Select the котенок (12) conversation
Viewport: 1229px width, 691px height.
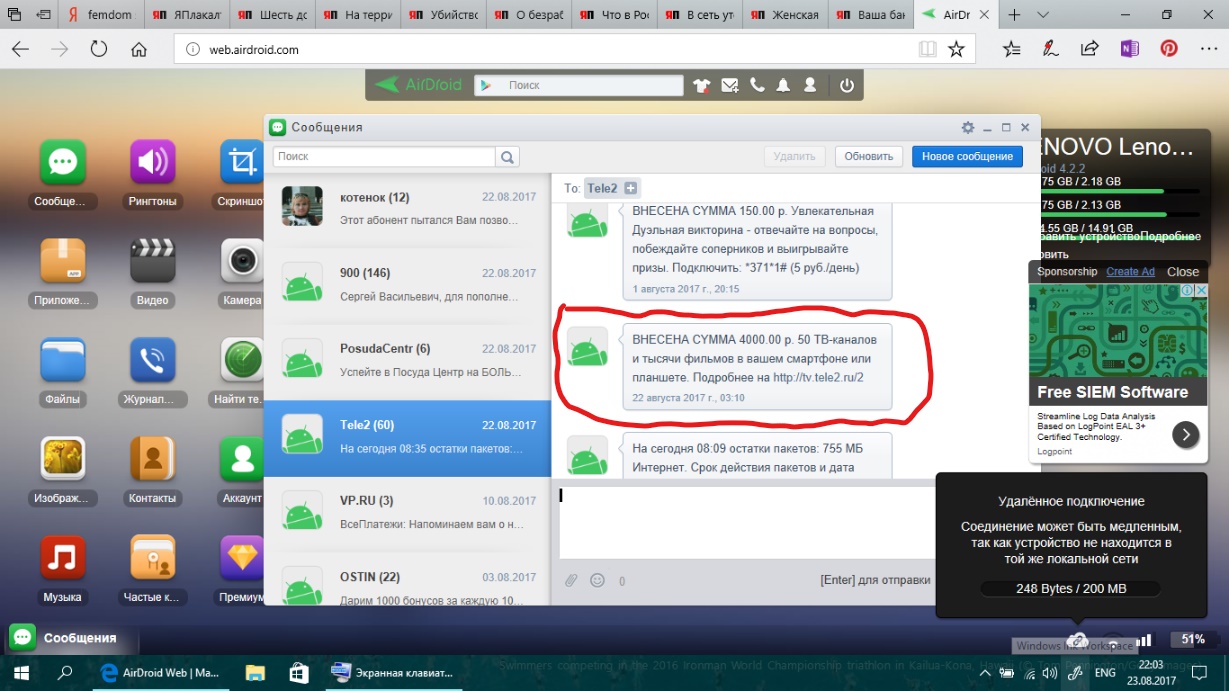[407, 211]
